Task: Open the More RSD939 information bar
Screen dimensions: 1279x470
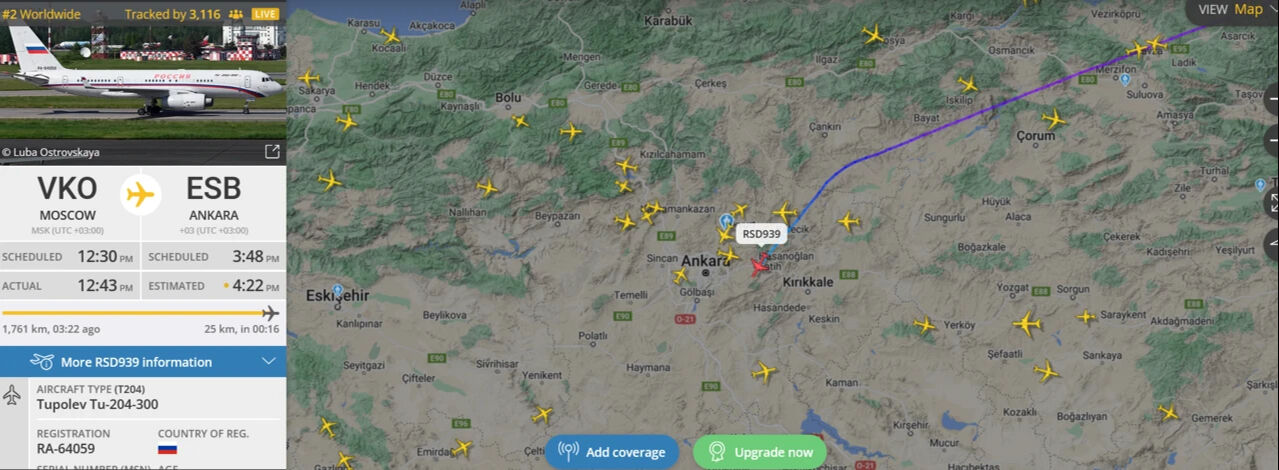Action: (x=143, y=361)
